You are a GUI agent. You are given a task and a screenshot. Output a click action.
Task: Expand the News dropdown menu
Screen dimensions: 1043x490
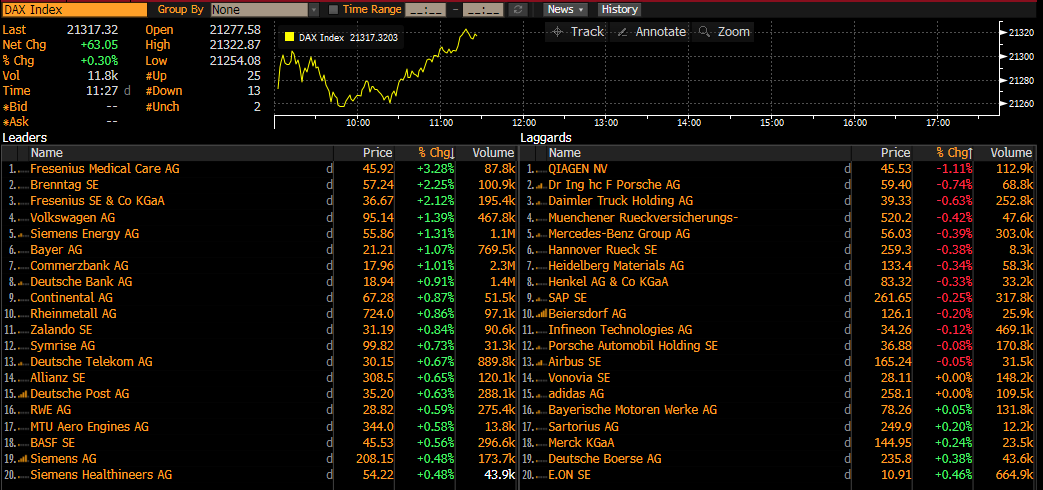(566, 9)
